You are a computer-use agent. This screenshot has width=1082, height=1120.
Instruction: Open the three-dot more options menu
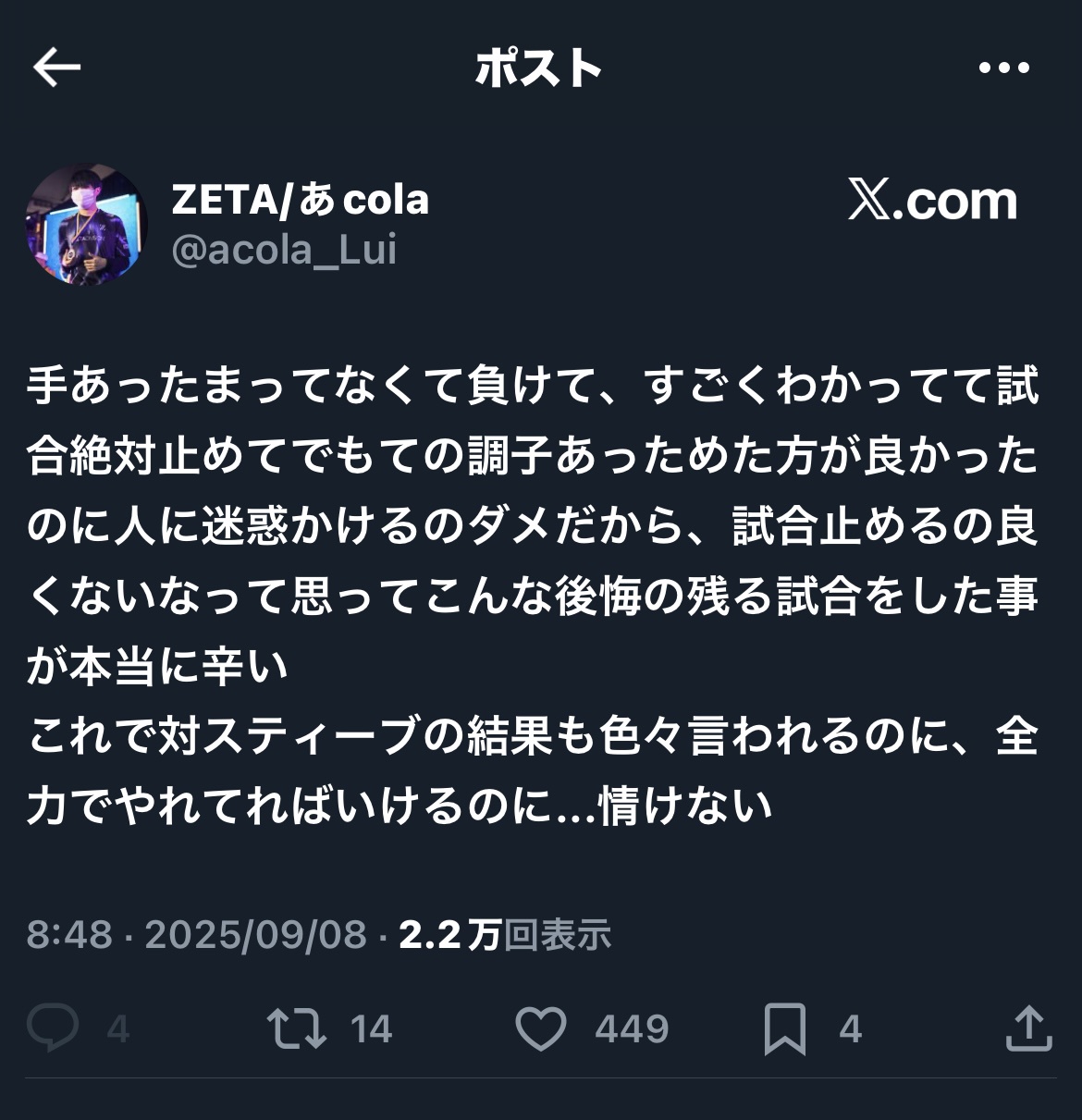[1004, 68]
